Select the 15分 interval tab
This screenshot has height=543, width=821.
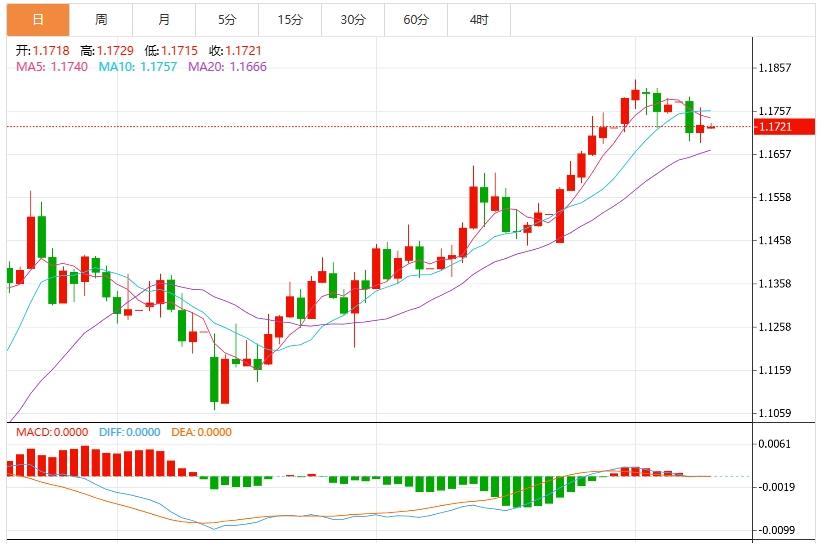289,19
